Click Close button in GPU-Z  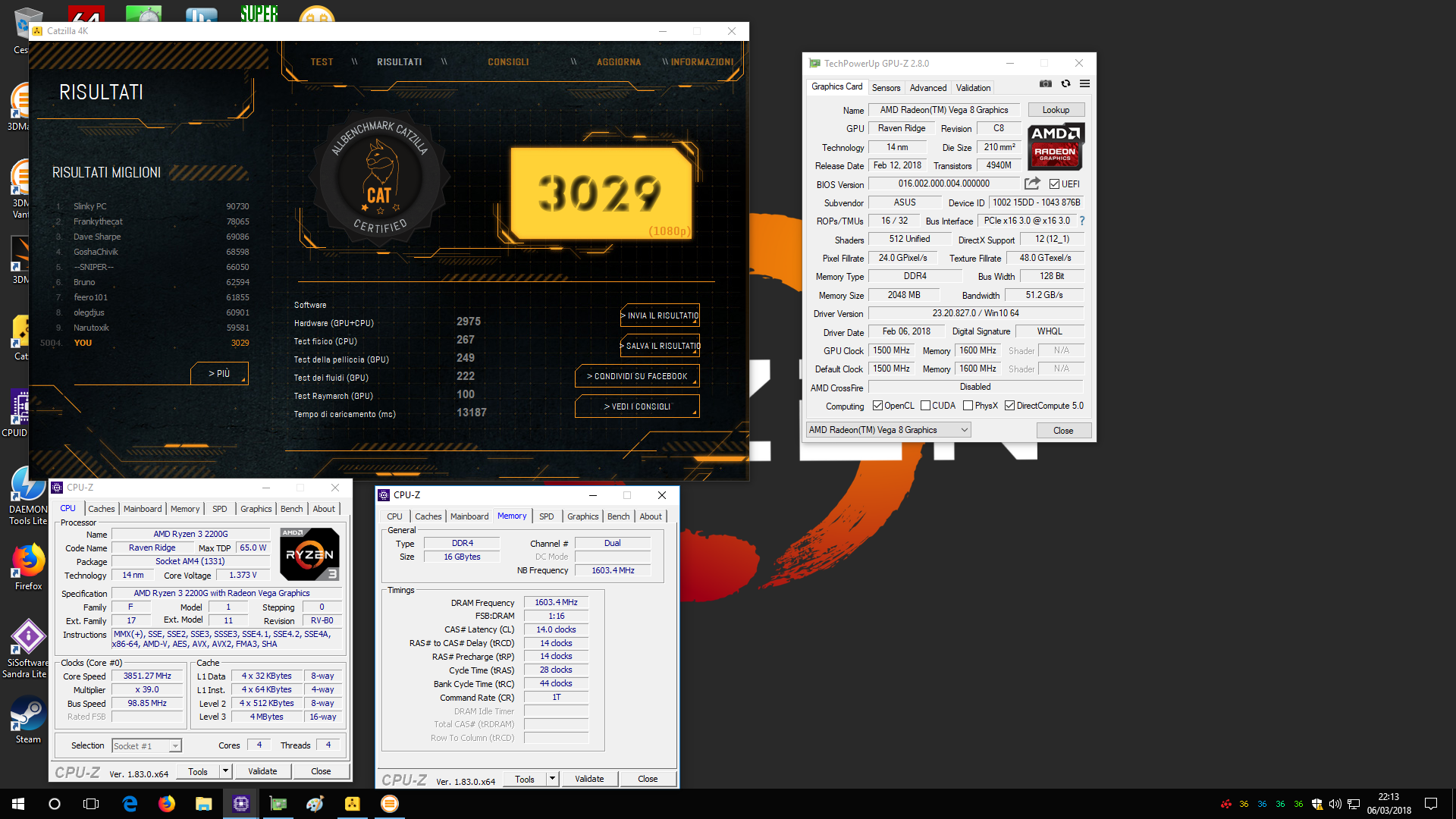pos(1063,431)
